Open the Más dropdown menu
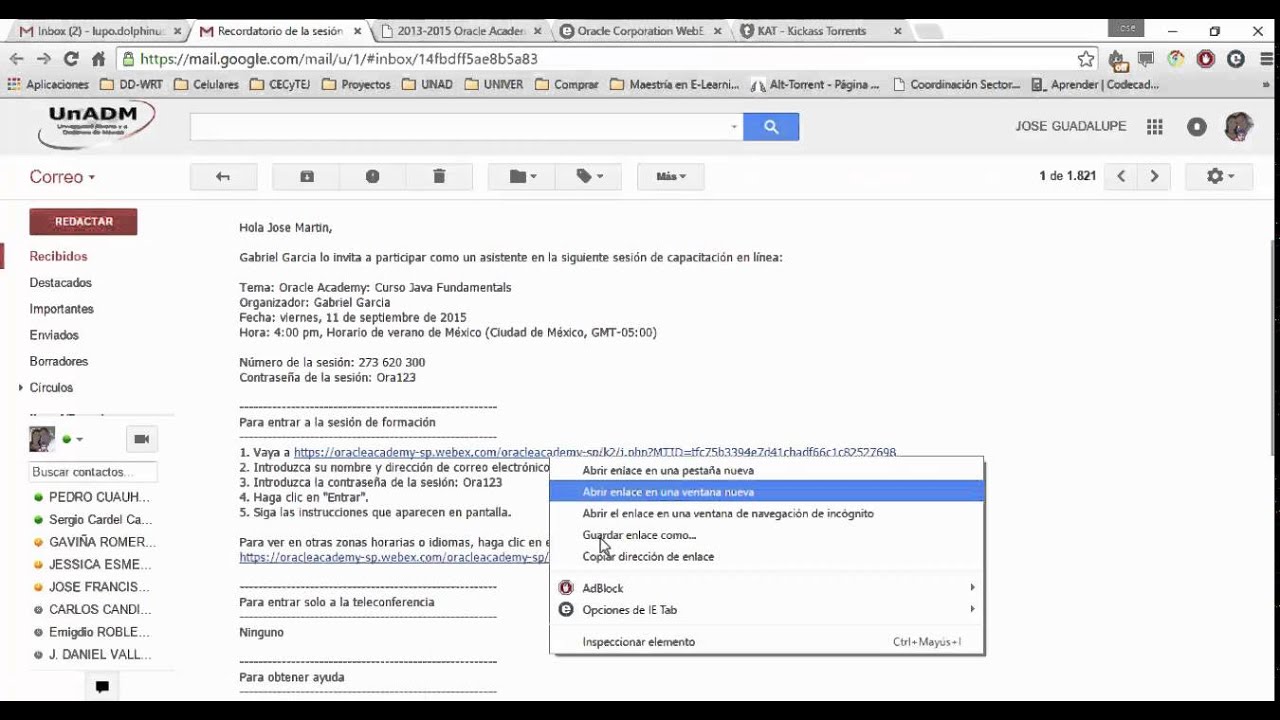Screen dimensions: 1280x720 [671, 176]
